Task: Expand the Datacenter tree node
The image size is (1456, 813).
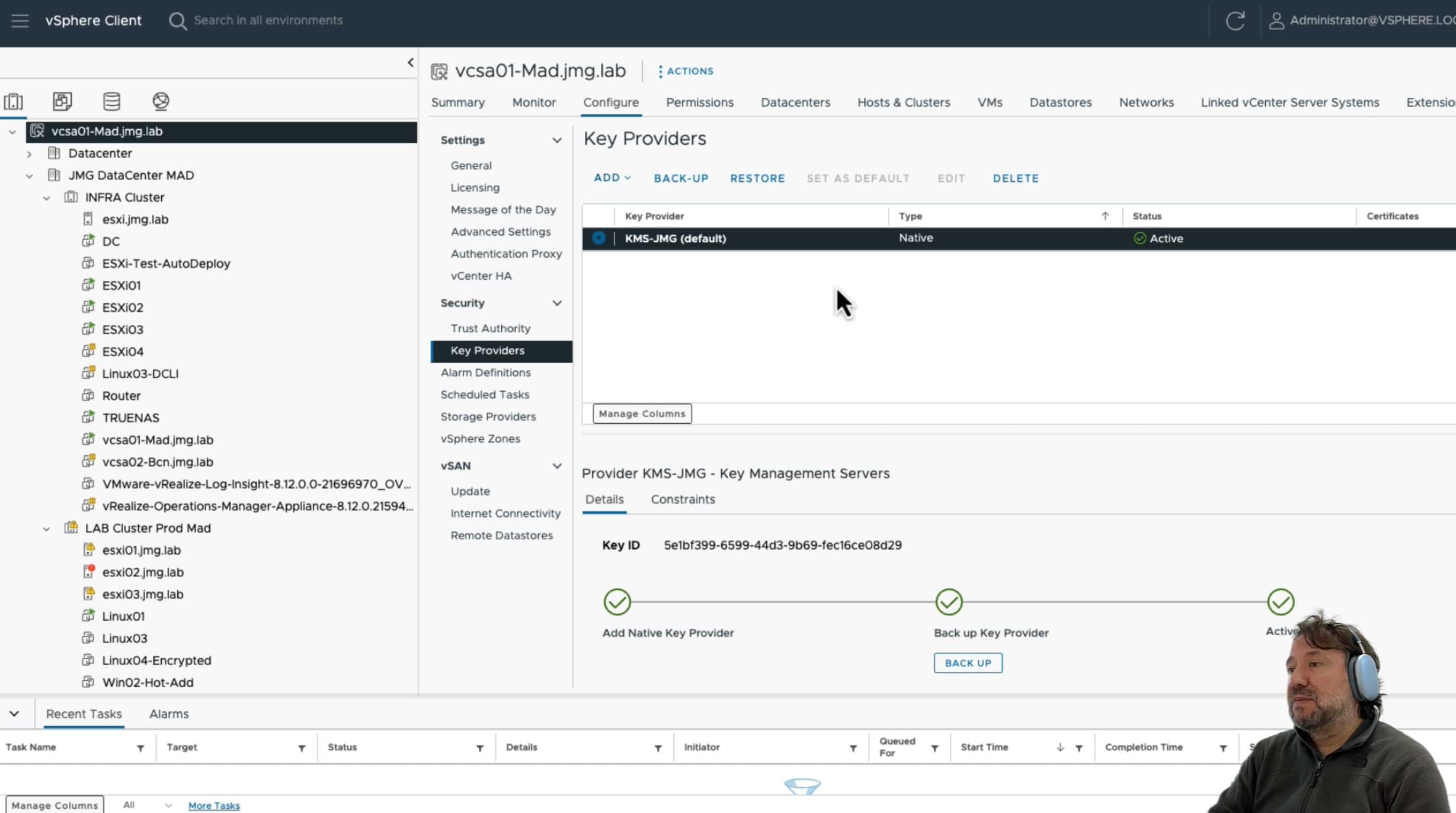Action: [29, 154]
